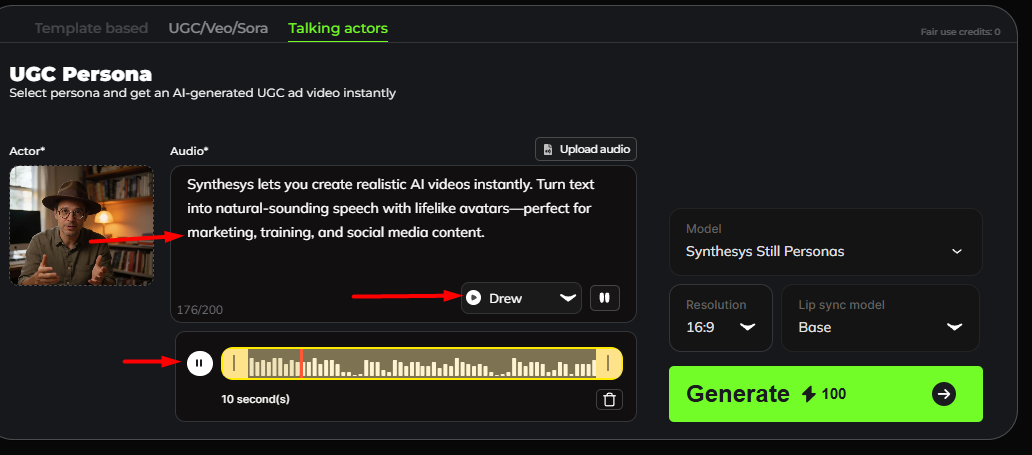This screenshot has height=455, width=1032.
Task: Delete the audio clip with trash icon
Action: (609, 400)
